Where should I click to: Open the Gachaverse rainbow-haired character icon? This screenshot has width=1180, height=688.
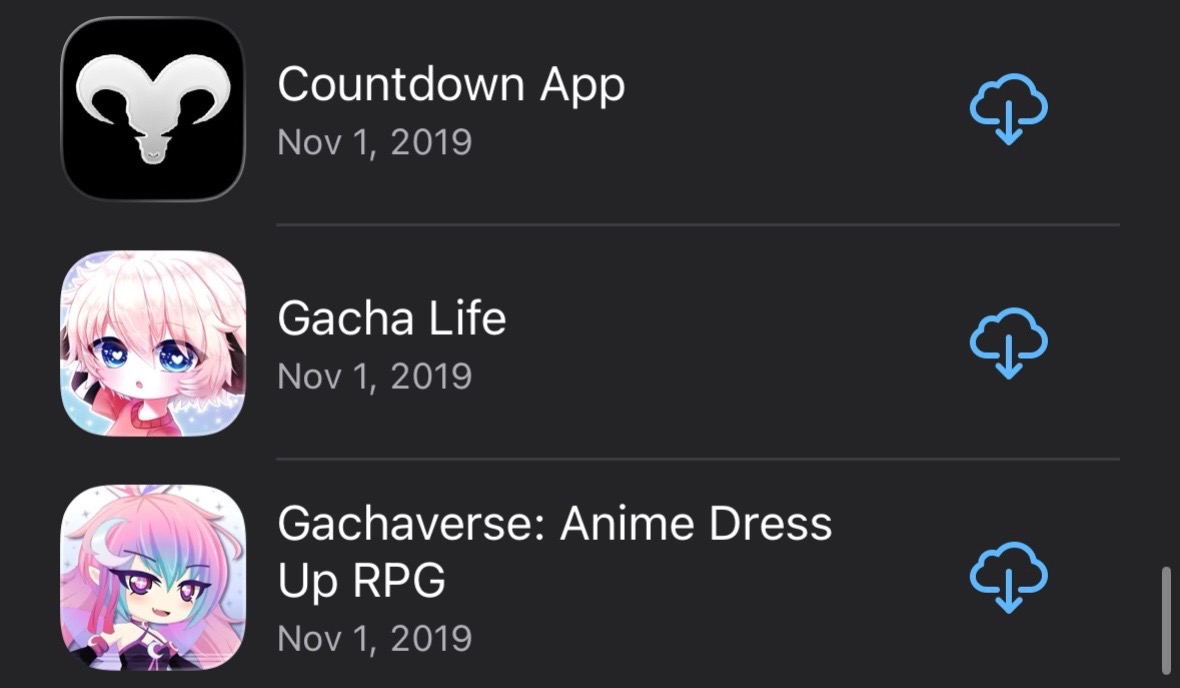click(x=153, y=577)
